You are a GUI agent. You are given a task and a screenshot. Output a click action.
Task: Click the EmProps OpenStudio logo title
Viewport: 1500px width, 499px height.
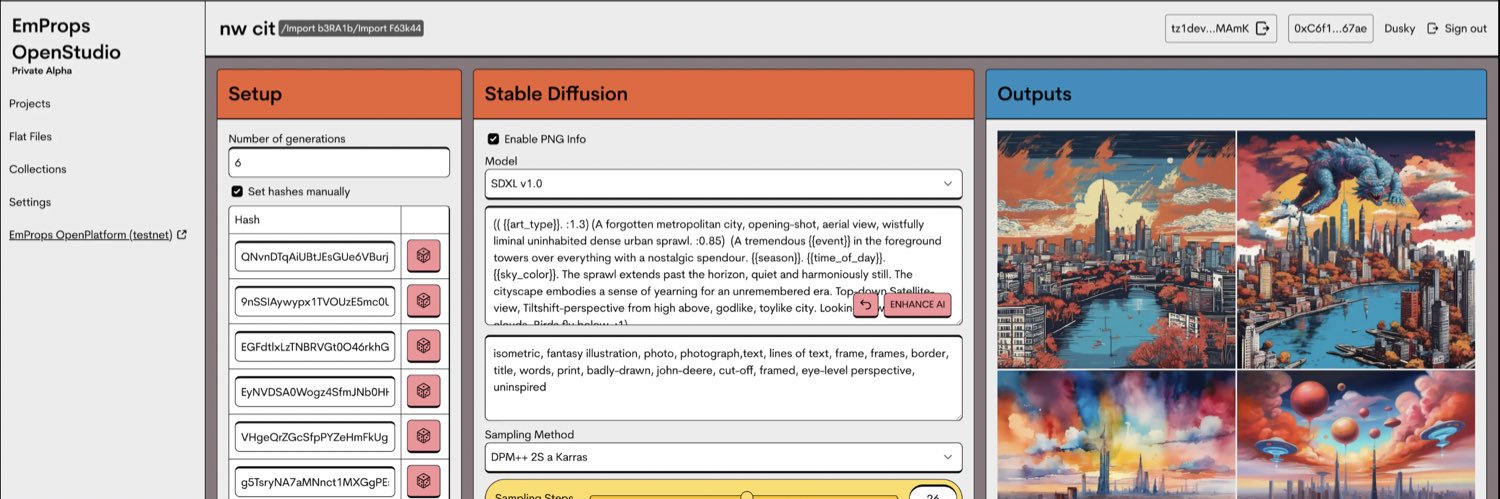(x=66, y=40)
